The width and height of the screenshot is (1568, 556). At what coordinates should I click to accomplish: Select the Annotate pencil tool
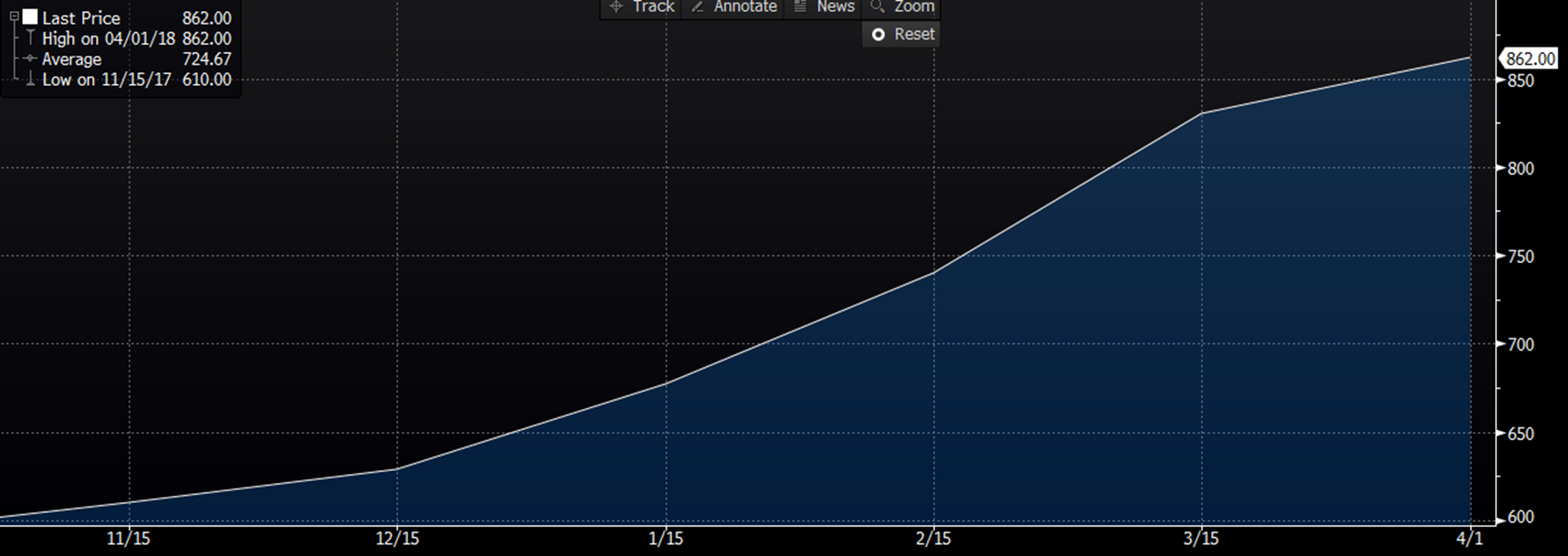(733, 7)
